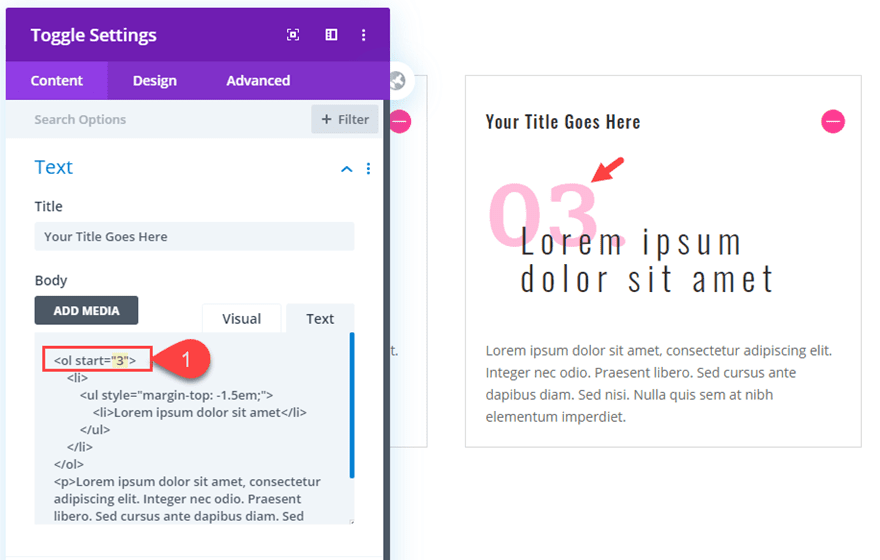This screenshot has height=560, width=880.
Task: Click the ADD MEDIA button
Action: click(x=86, y=310)
